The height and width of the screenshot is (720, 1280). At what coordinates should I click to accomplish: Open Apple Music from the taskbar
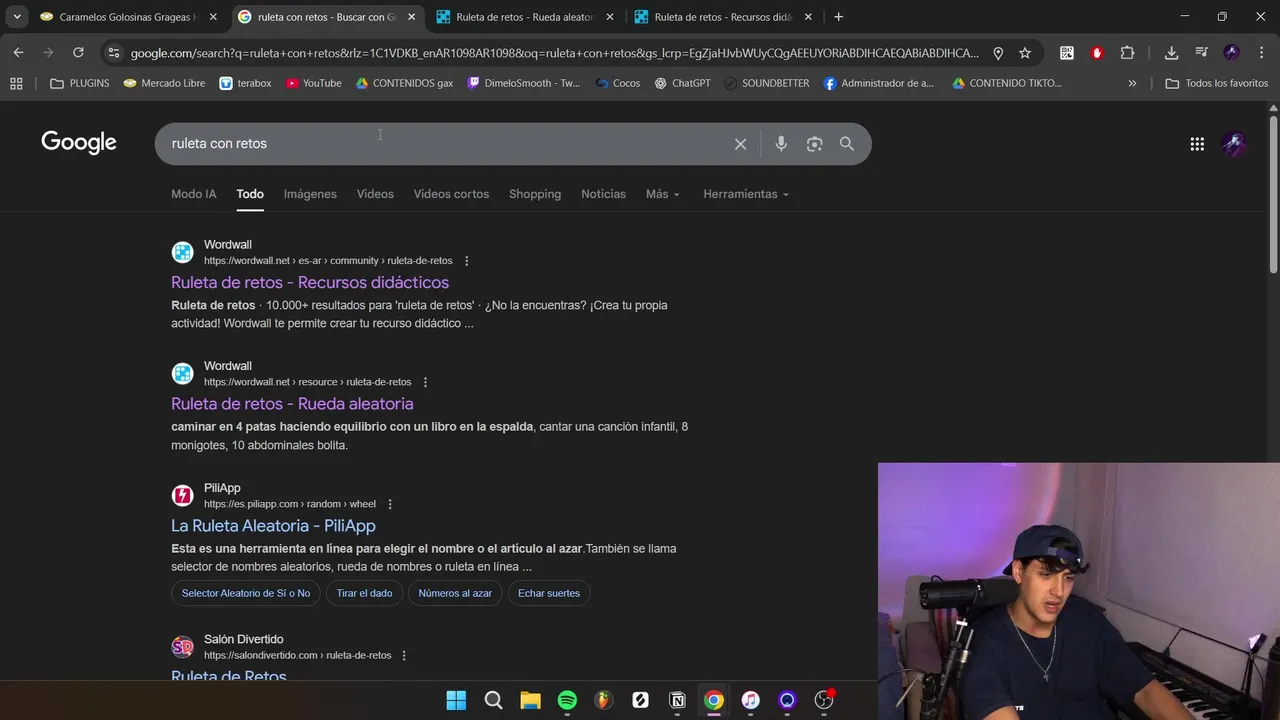(x=750, y=700)
